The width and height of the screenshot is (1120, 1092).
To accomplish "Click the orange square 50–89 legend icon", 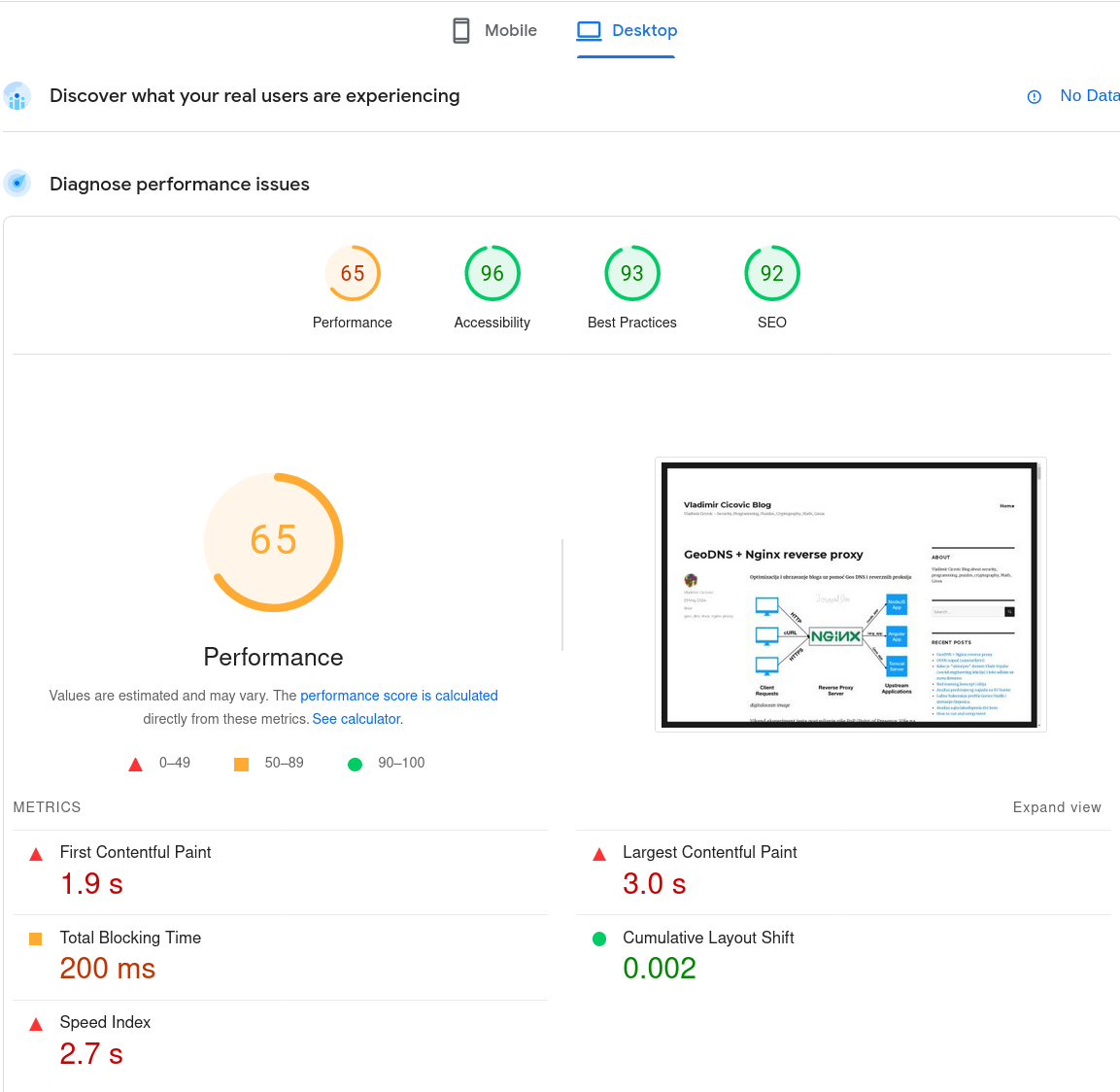I will coord(242,765).
